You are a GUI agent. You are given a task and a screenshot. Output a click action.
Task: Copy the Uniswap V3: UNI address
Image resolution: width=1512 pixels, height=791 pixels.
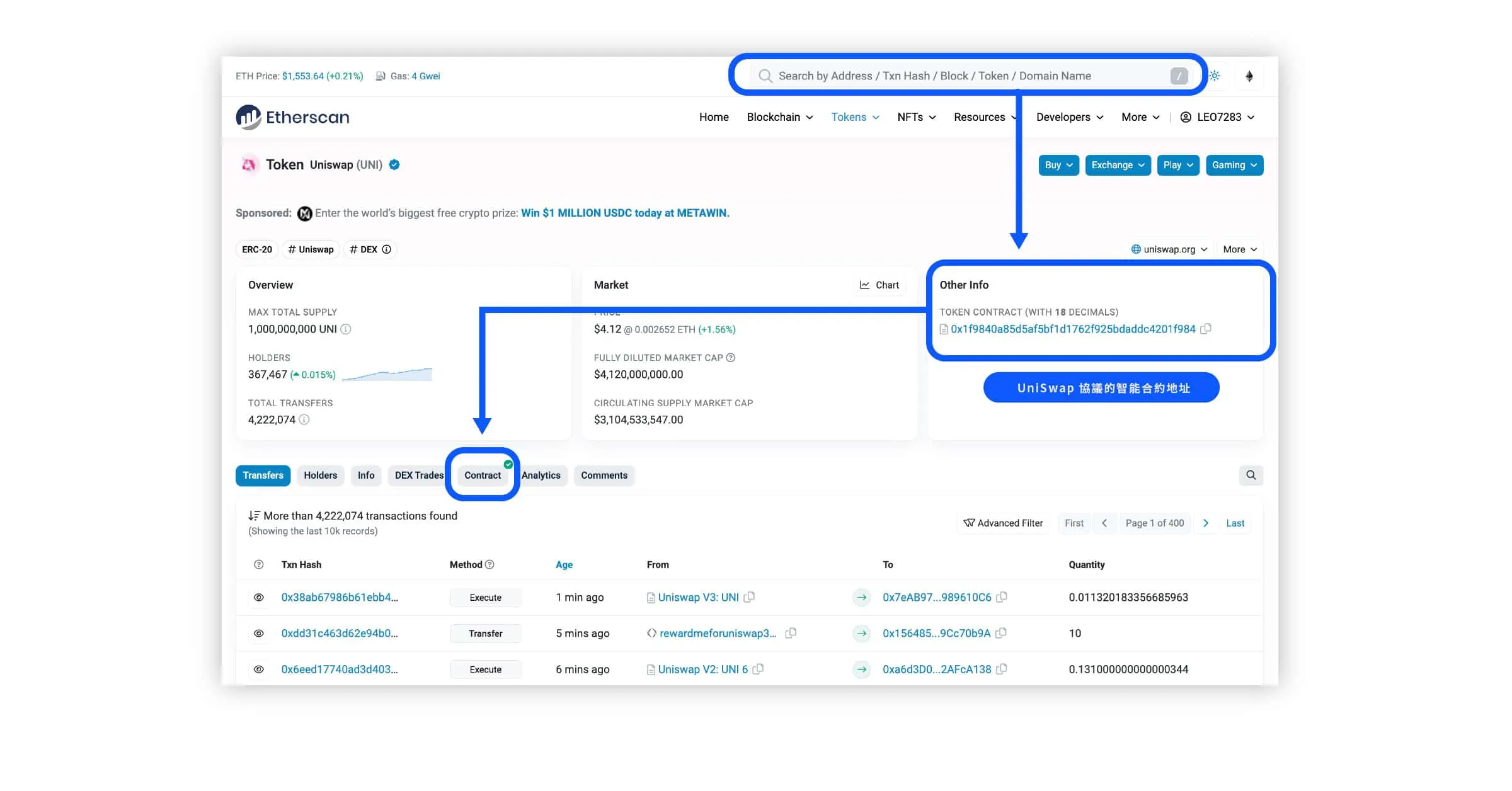[x=749, y=597]
